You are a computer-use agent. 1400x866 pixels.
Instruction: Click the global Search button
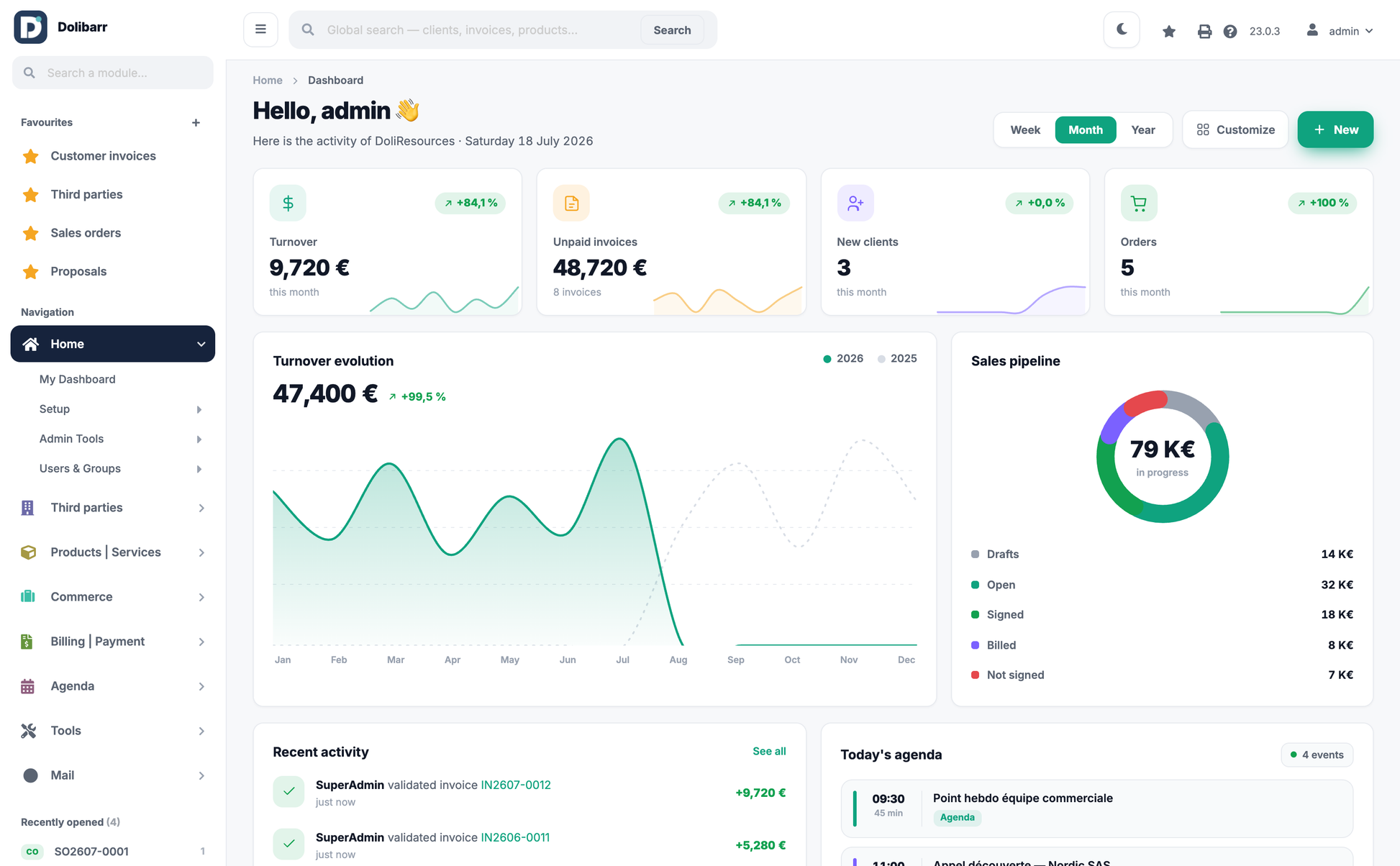click(x=672, y=30)
